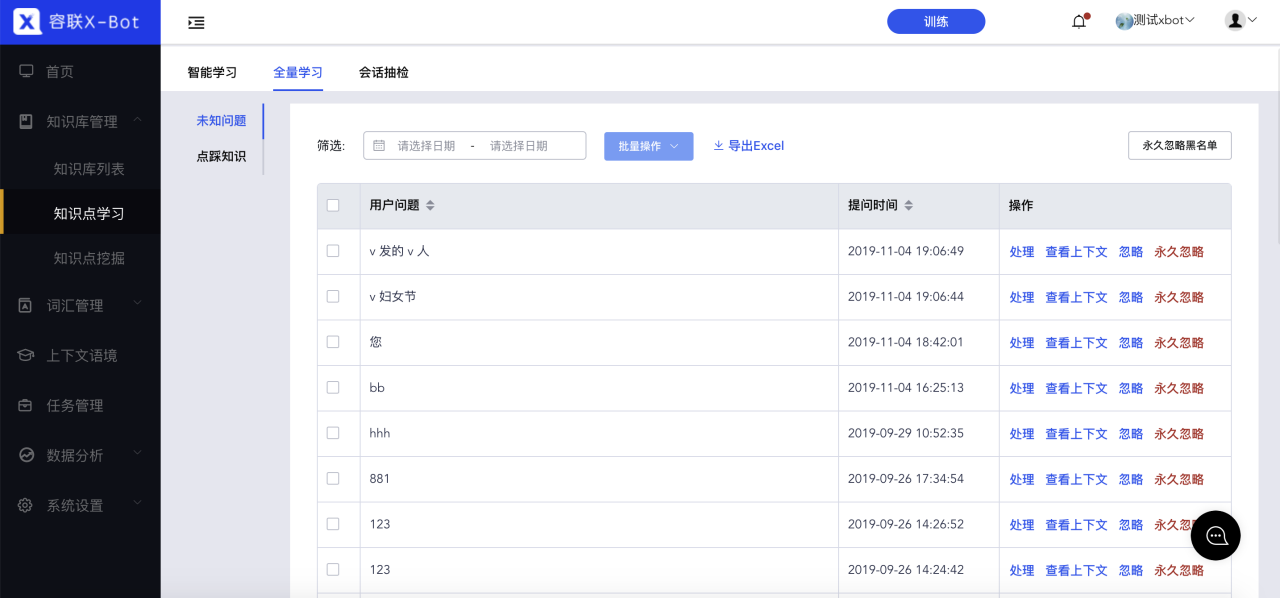Open the 批量操作 dropdown
Viewport: 1280px width, 598px height.
click(648, 146)
